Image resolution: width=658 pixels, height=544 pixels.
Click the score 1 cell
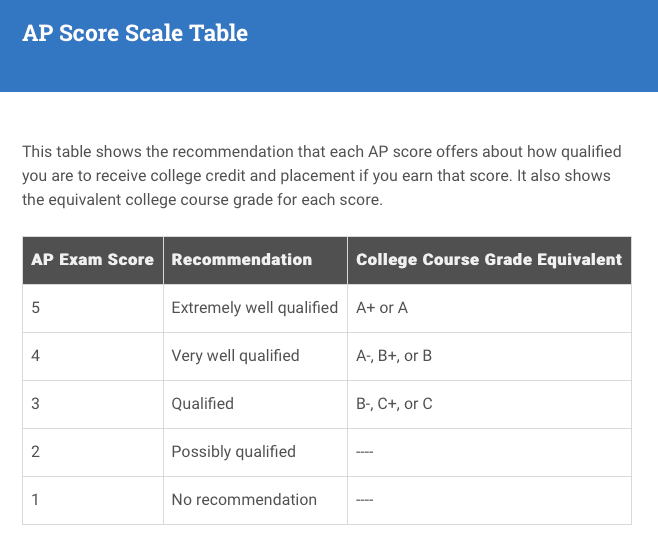point(93,500)
